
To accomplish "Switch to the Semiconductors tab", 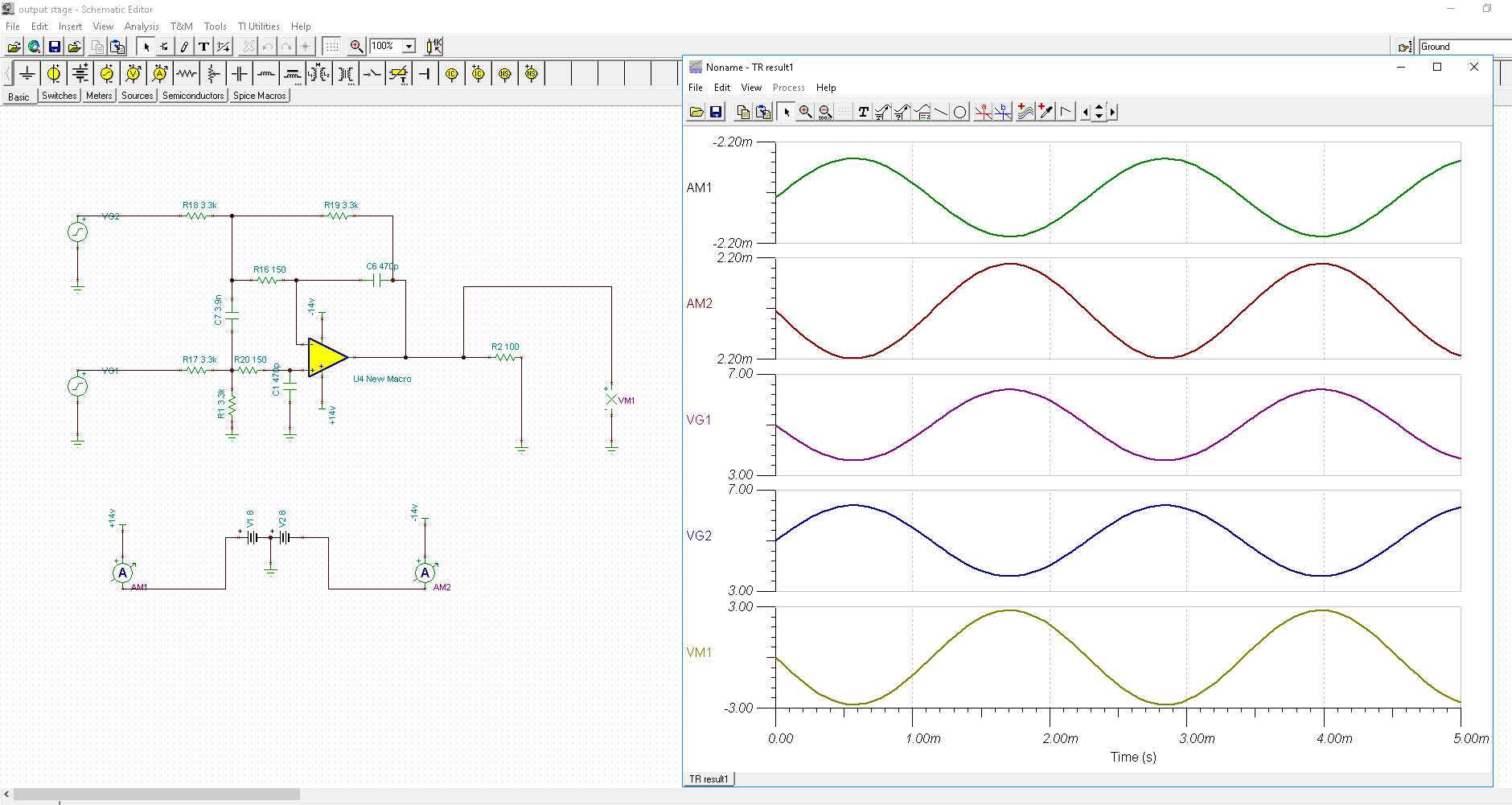I will [192, 95].
